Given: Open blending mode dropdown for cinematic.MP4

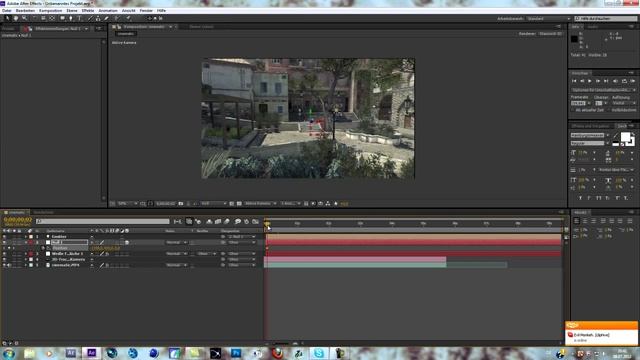Looking at the screenshot, I should (176, 265).
